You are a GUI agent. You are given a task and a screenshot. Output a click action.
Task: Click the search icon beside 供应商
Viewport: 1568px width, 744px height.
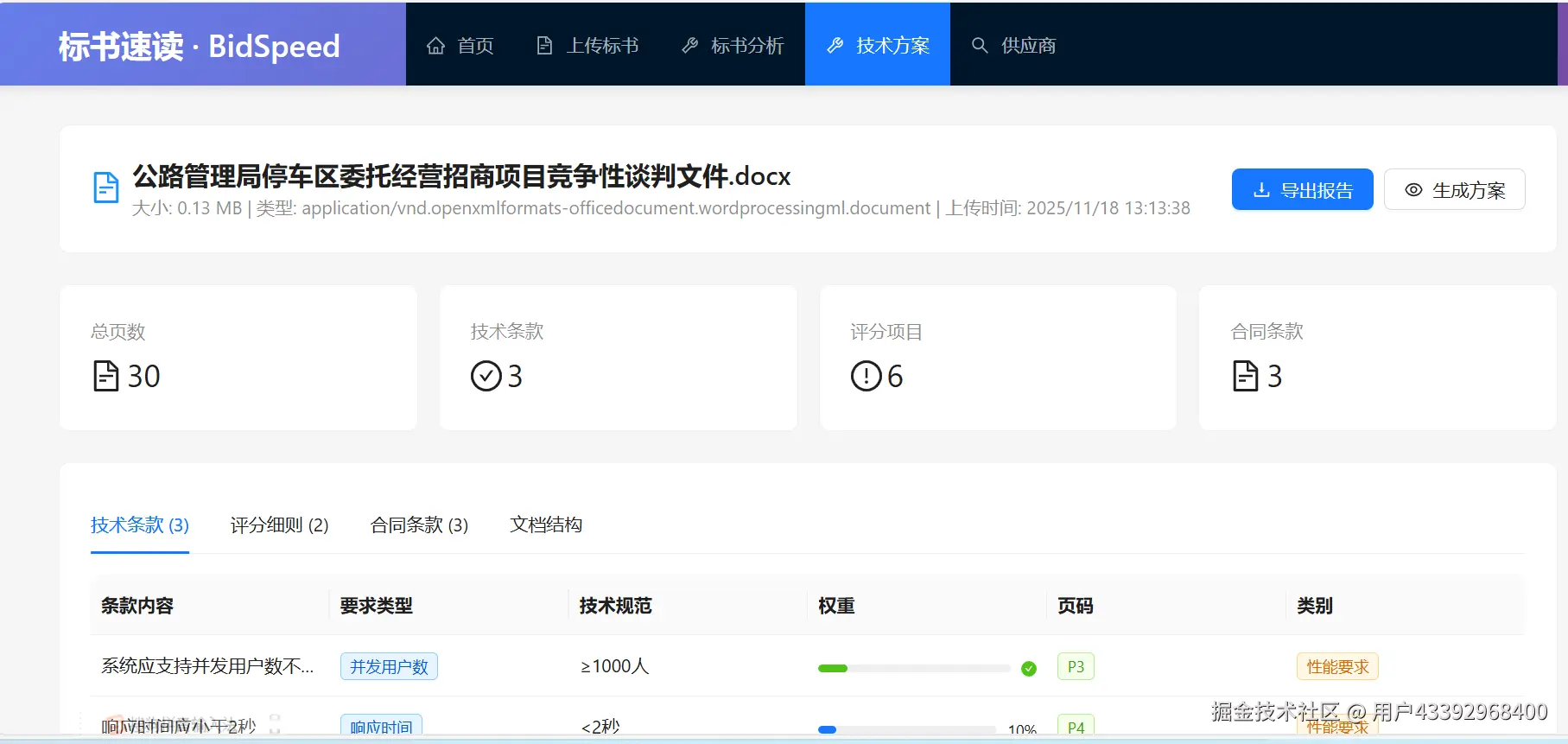pyautogui.click(x=980, y=46)
